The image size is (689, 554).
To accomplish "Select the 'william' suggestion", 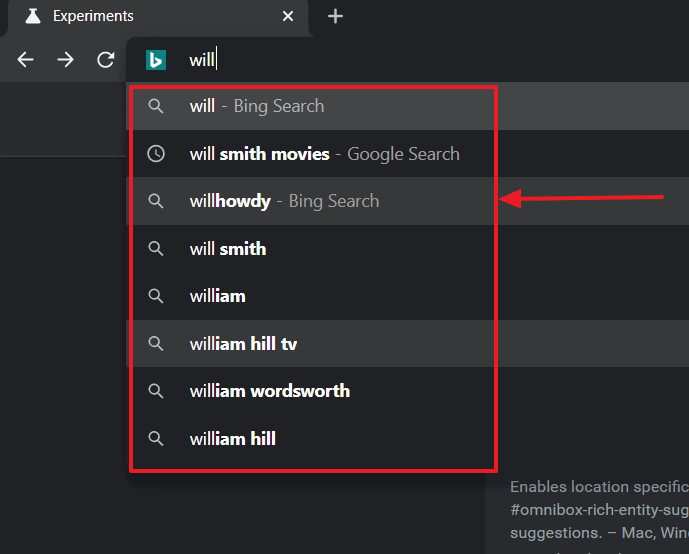I will pyautogui.click(x=407, y=296).
